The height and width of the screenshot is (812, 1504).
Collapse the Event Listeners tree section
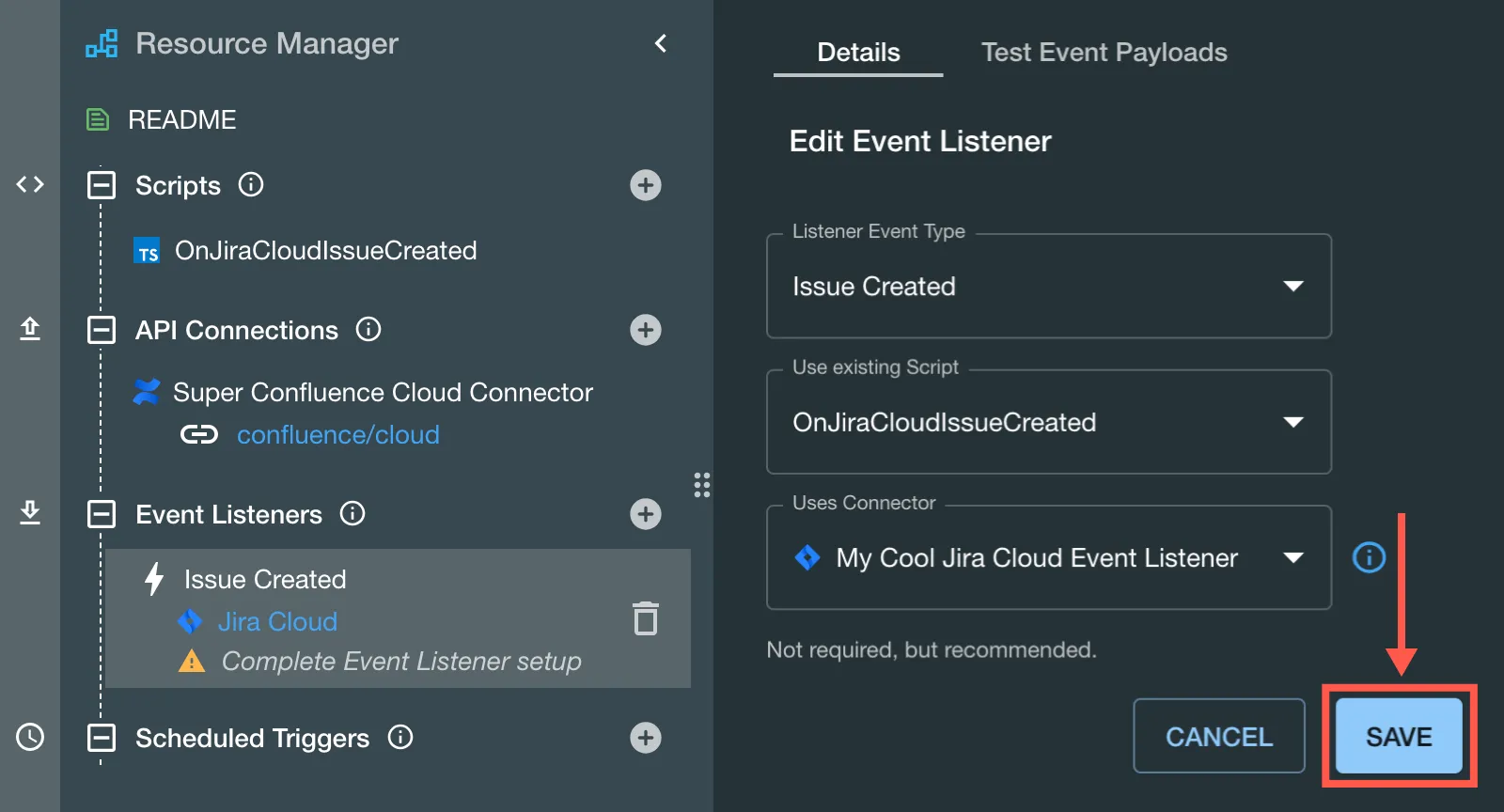pos(102,514)
